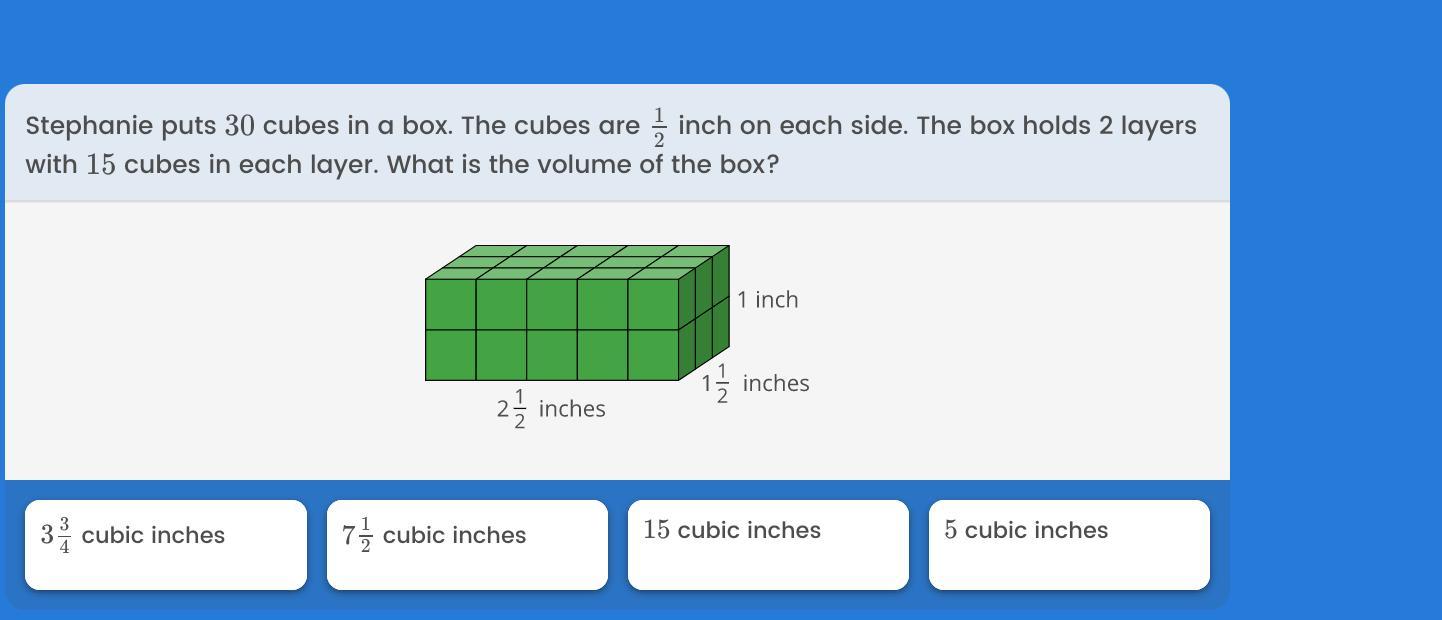1442x620 pixels.
Task: Click the 1/2 fraction in second answer
Action: [365, 535]
